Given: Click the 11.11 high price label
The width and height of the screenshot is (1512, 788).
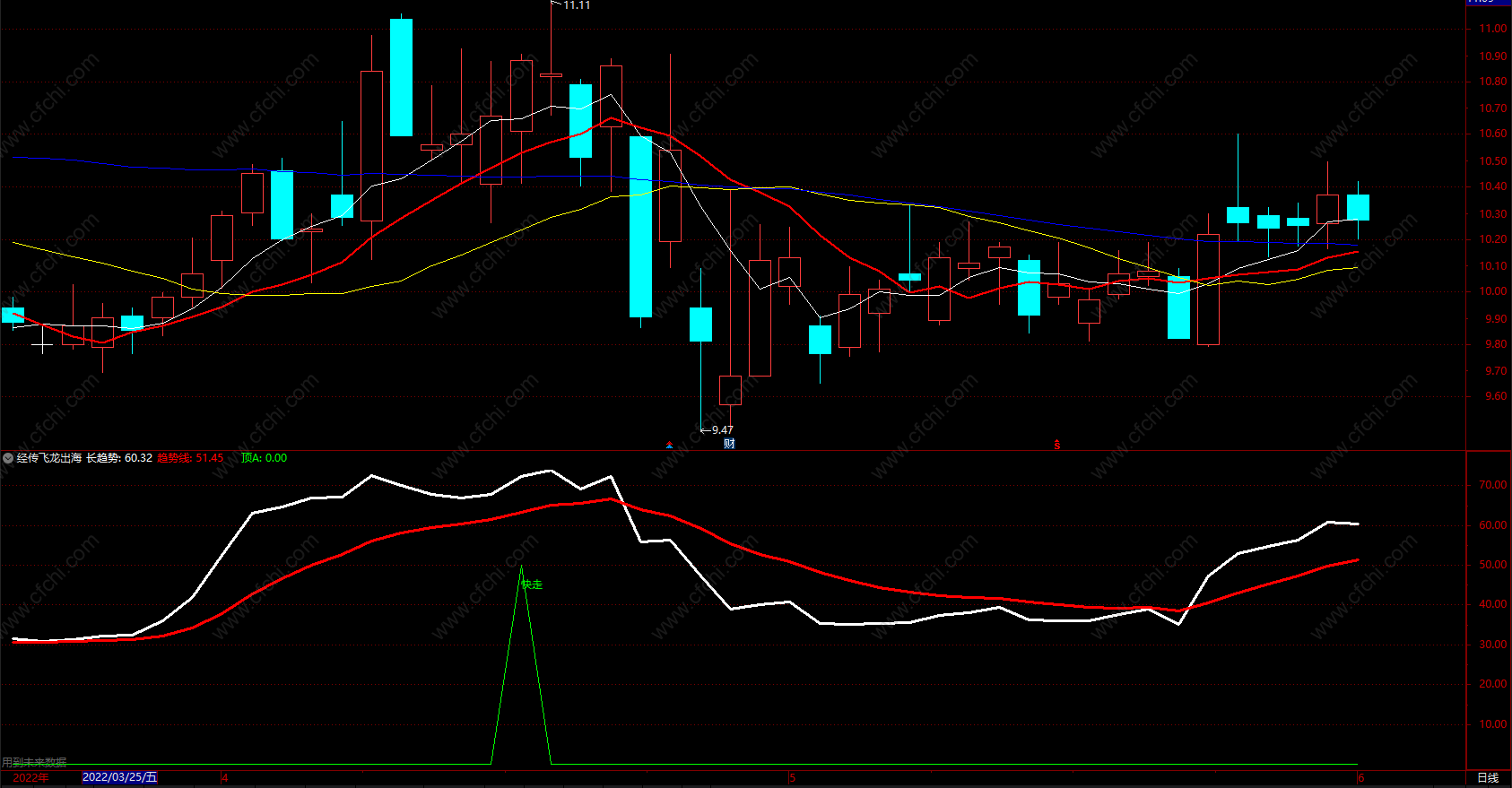Looking at the screenshot, I should [x=577, y=5].
